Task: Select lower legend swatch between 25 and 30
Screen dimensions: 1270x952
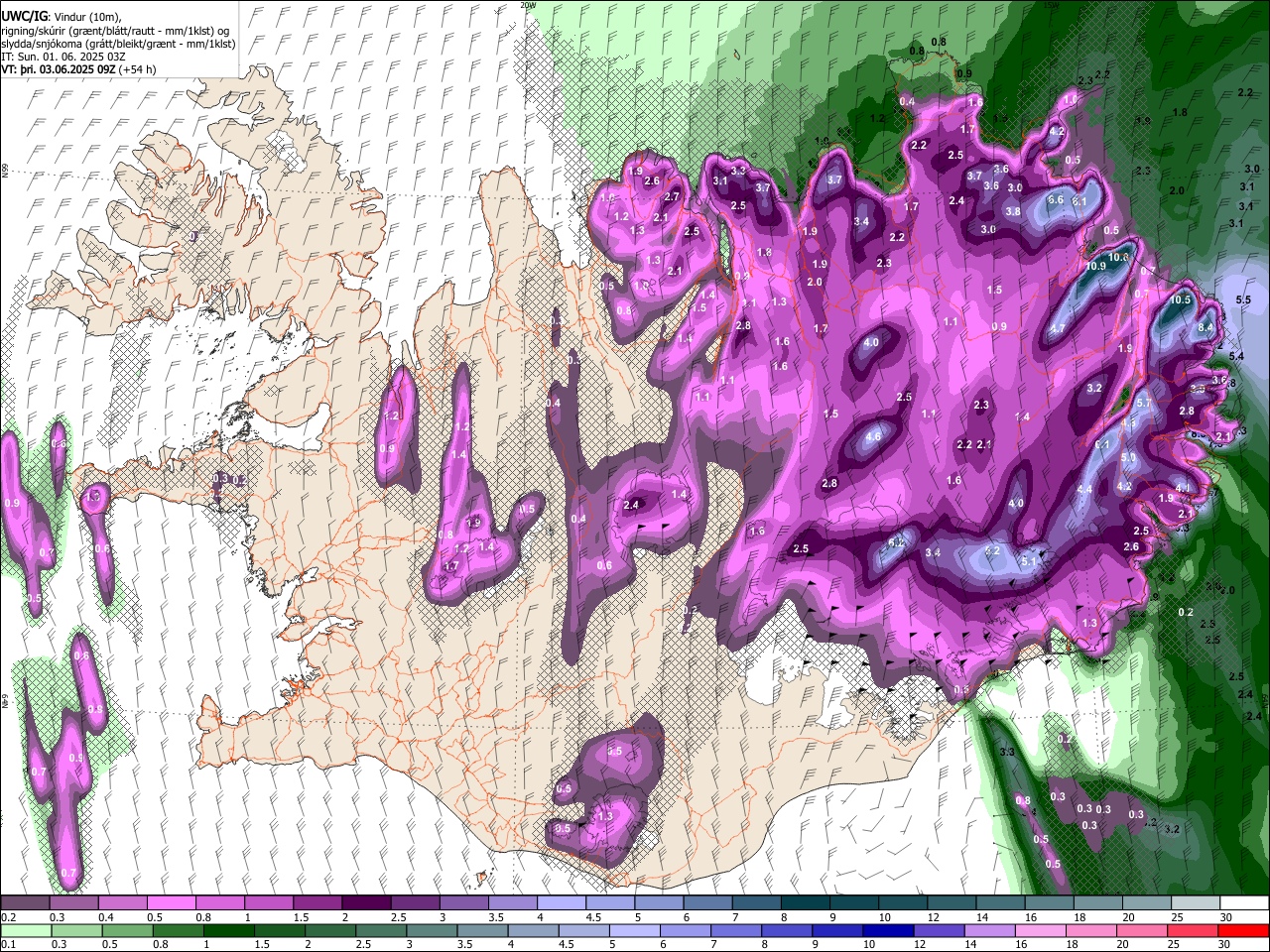Action: coord(1194,931)
